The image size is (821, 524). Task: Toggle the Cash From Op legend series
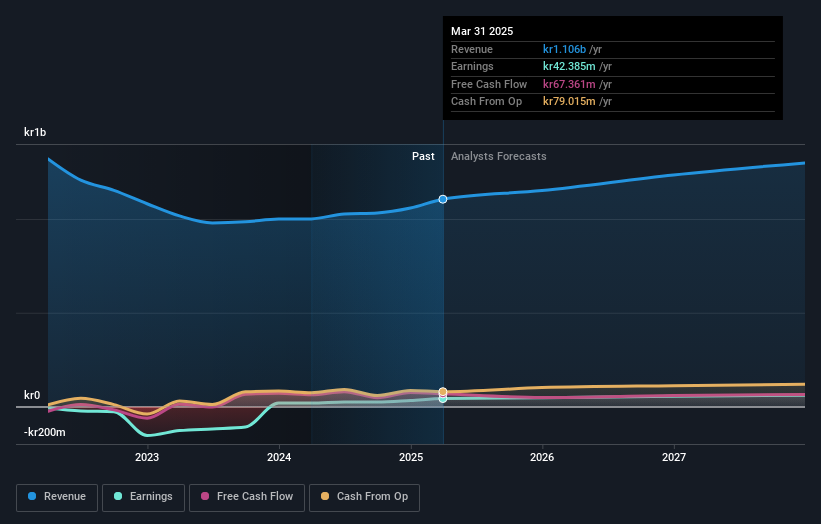click(x=364, y=497)
